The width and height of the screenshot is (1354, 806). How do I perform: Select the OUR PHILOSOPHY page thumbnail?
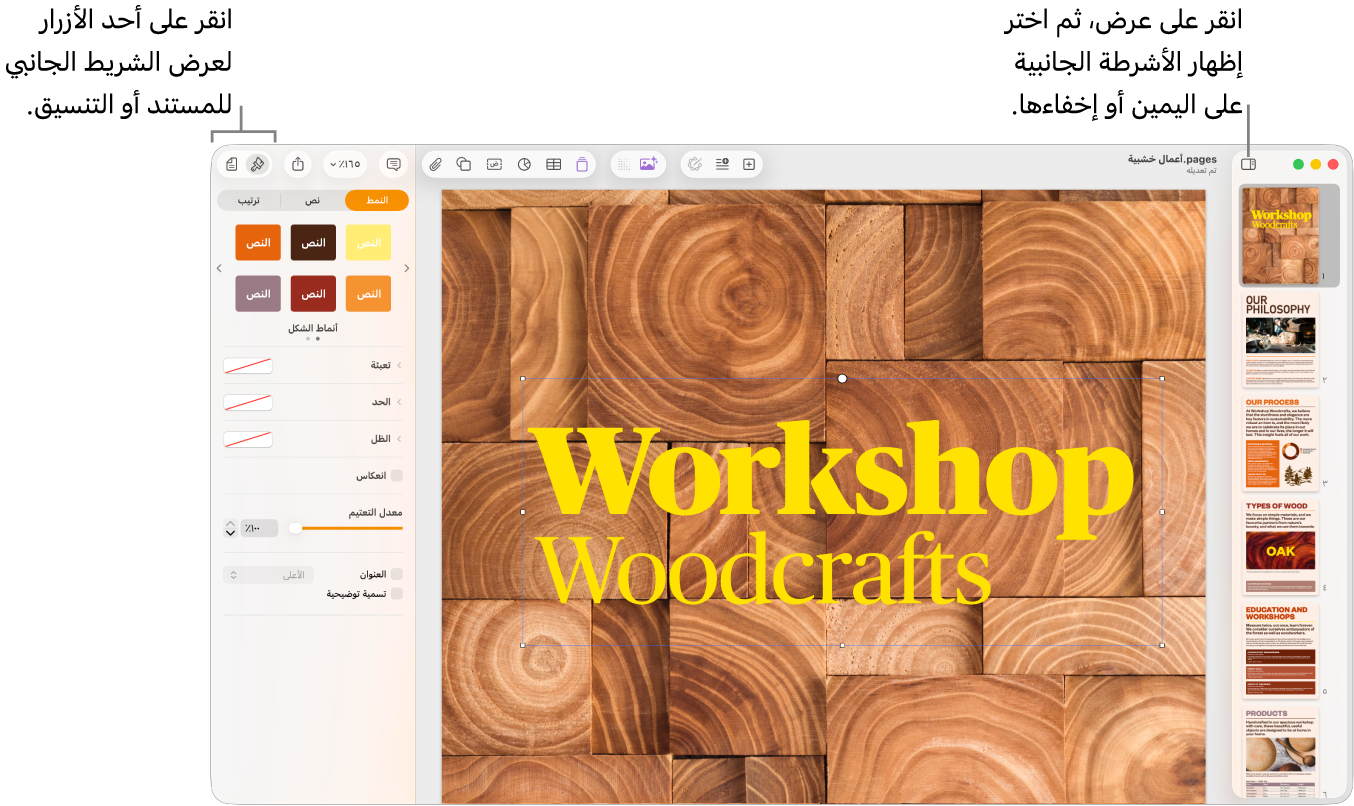pos(1280,340)
